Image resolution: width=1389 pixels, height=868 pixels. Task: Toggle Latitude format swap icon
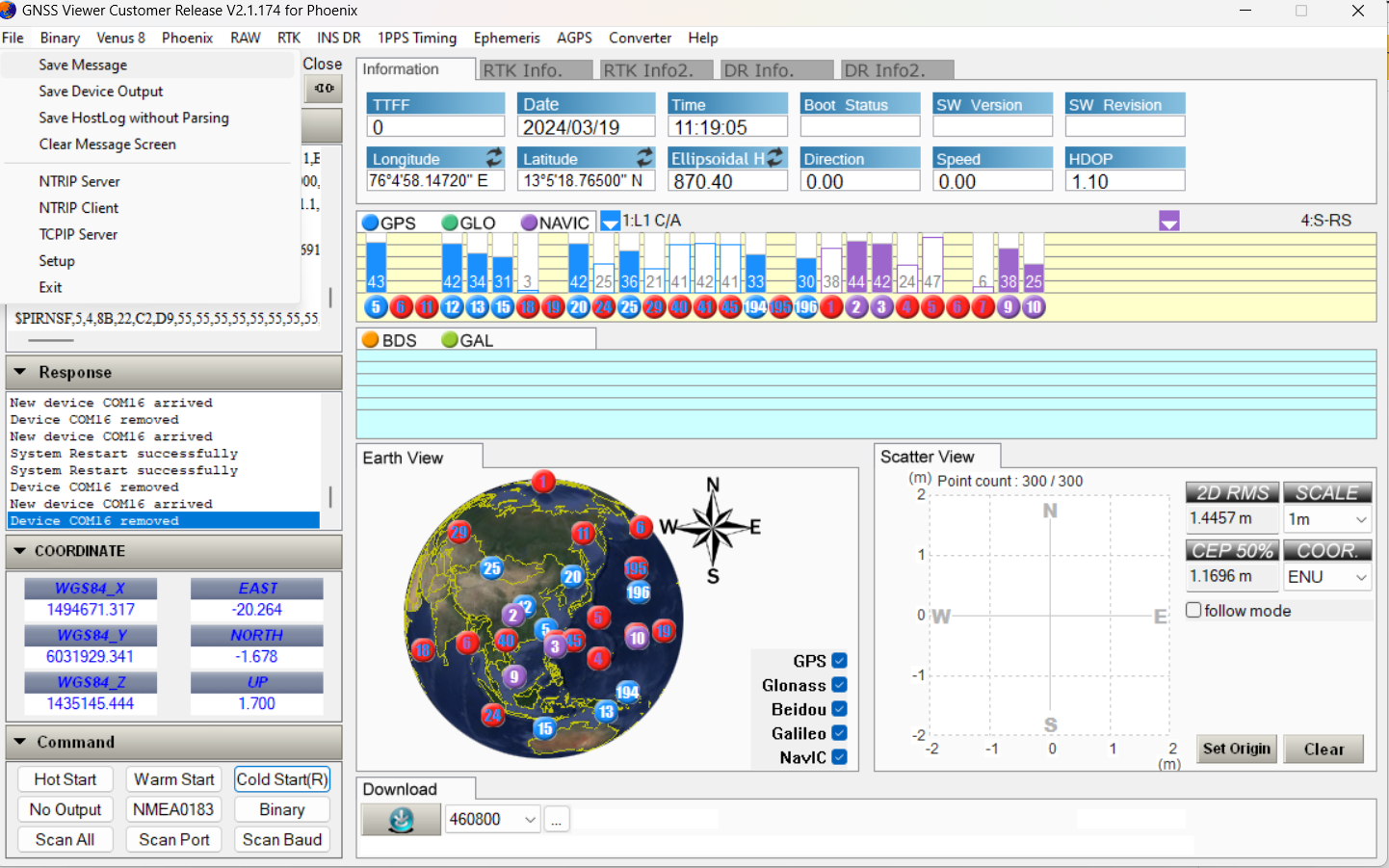645,157
